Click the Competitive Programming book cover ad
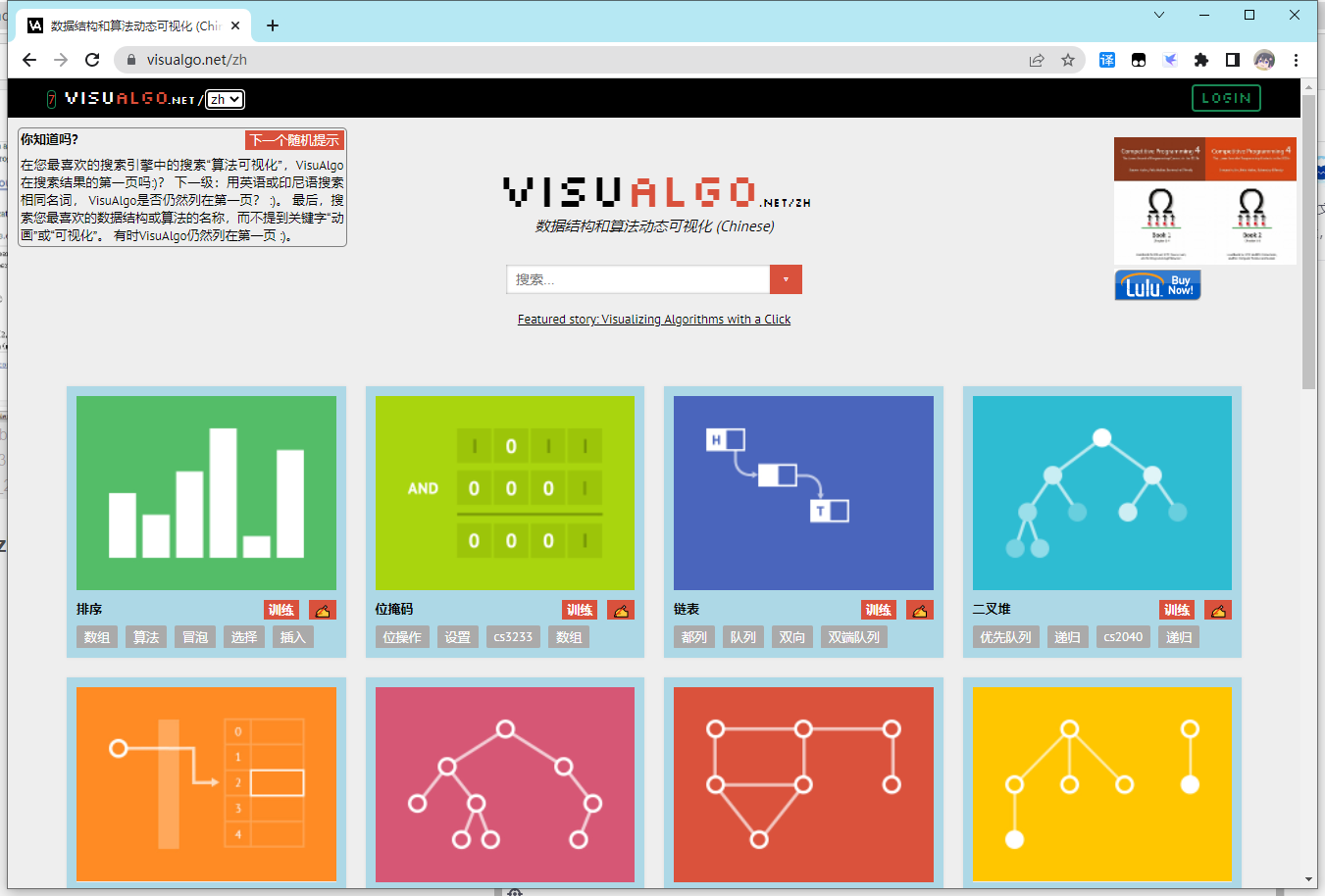The image size is (1325, 896). pyautogui.click(x=1205, y=201)
